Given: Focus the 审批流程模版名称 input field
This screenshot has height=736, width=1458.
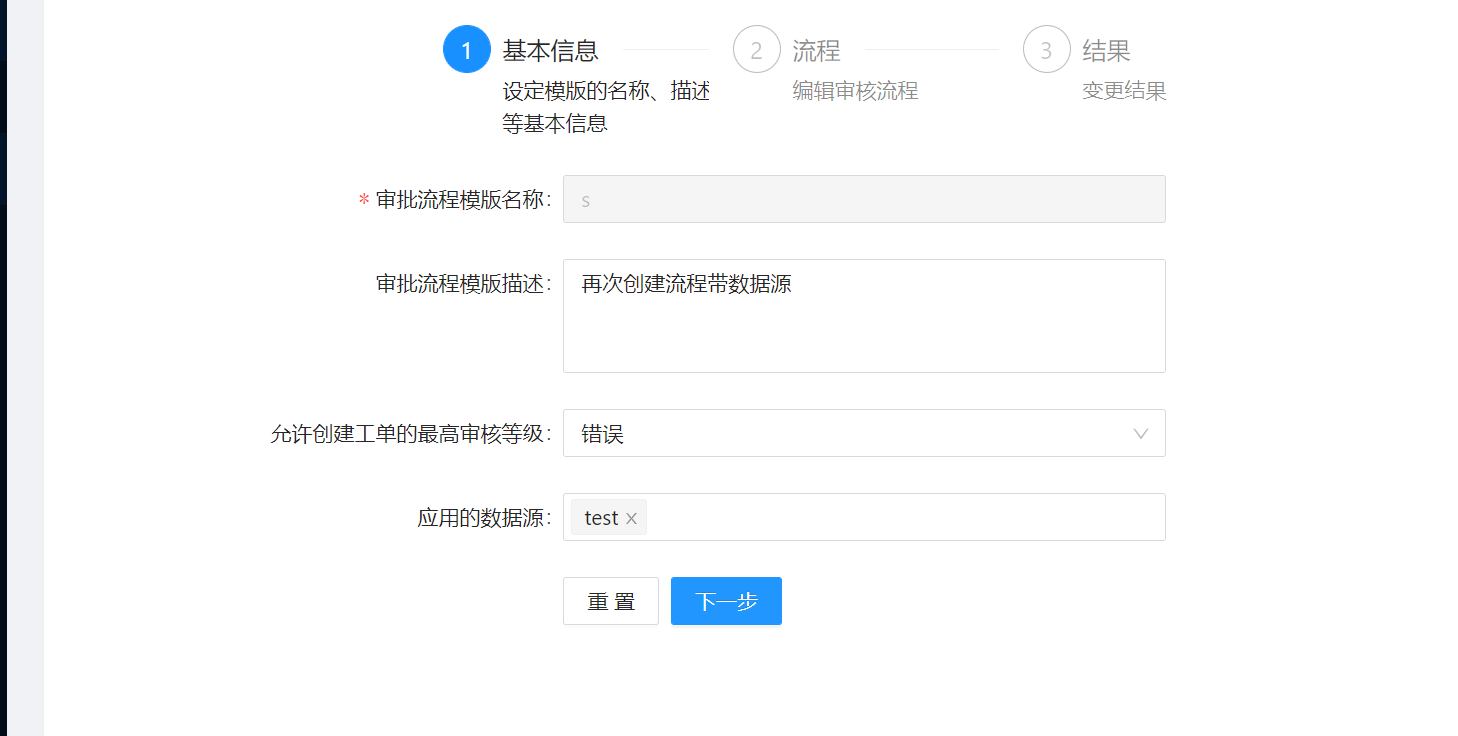Looking at the screenshot, I should 864,199.
